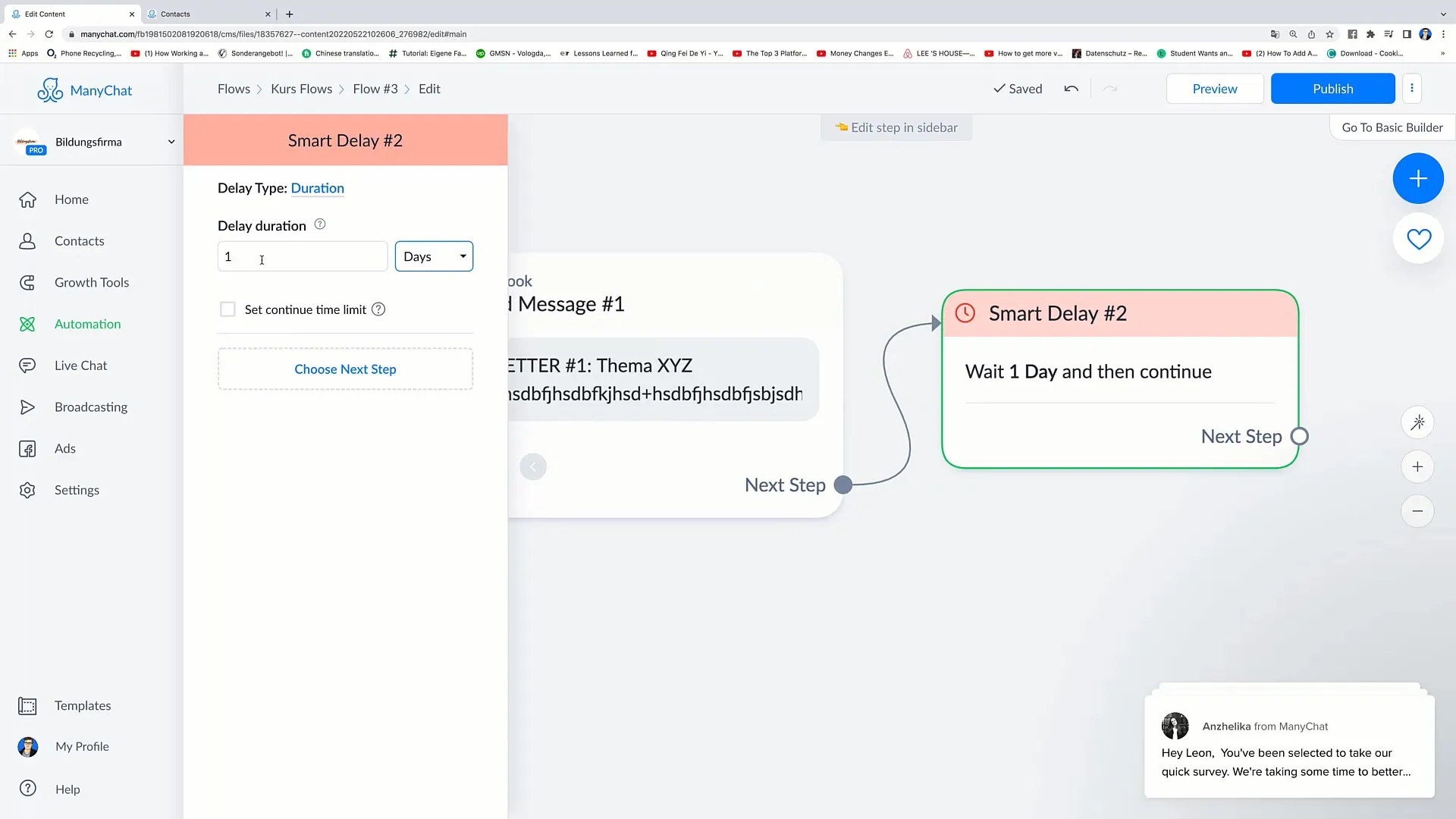Open a new browser tab
The width and height of the screenshot is (1456, 819).
click(289, 14)
